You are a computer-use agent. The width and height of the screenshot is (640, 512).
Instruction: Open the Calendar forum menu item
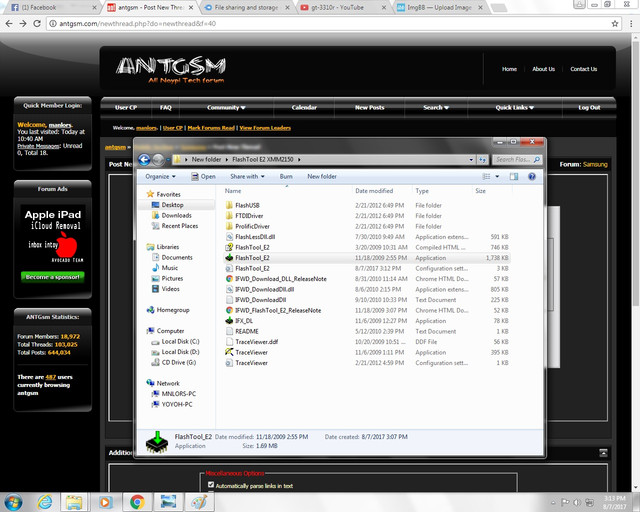click(304, 107)
